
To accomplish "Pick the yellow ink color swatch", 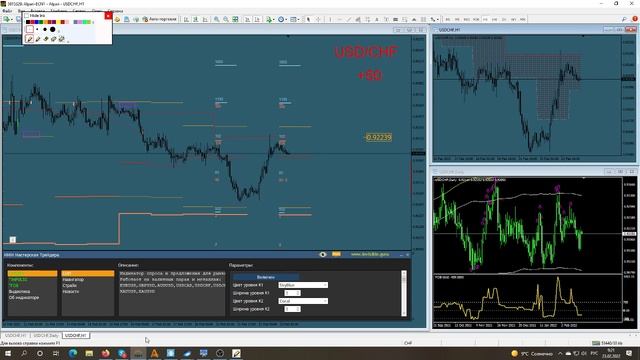I will [x=58, y=22].
